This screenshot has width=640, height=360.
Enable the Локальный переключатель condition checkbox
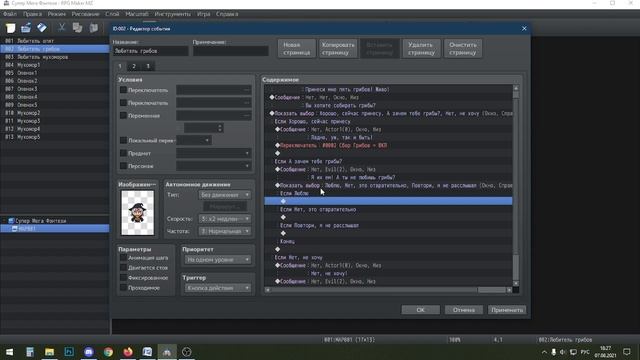123,140
